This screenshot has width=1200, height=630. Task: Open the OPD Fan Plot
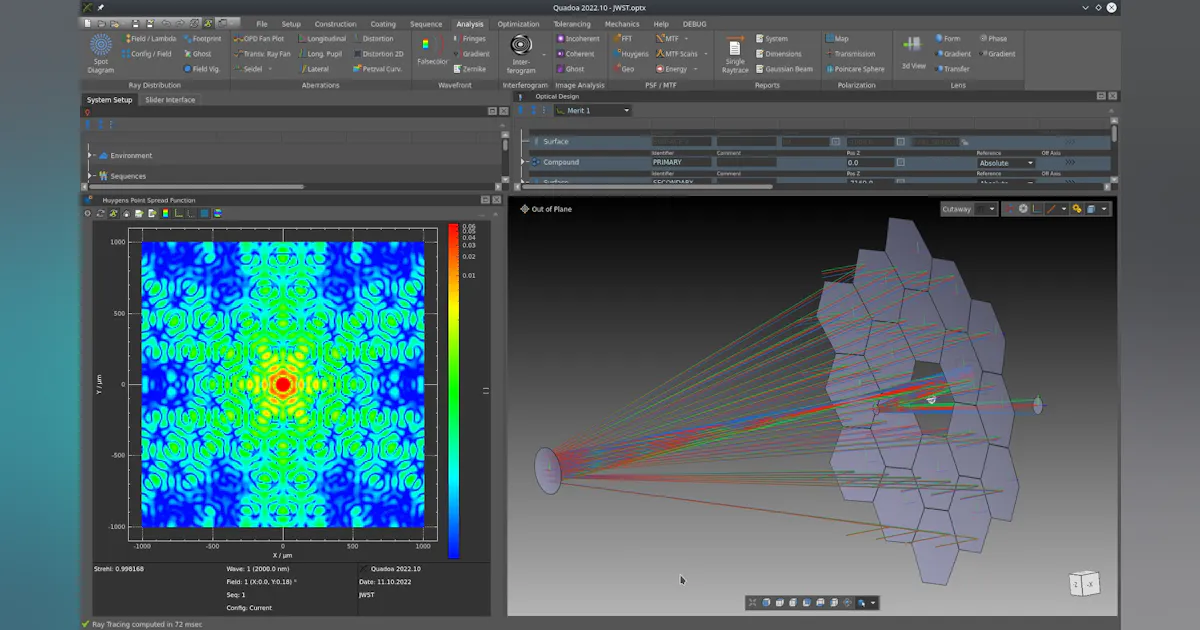pyautogui.click(x=260, y=38)
